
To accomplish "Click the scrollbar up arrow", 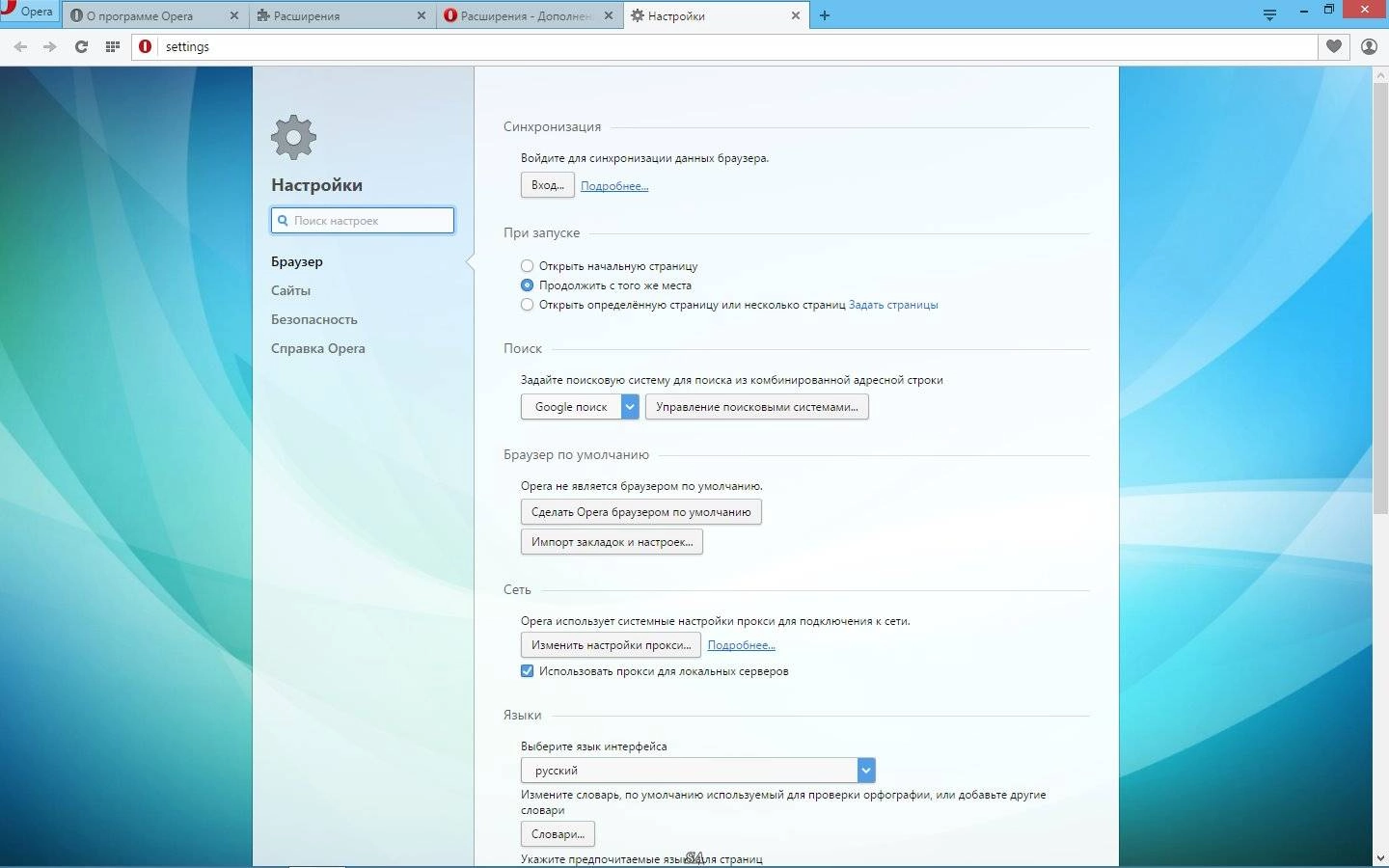I will 1380,74.
